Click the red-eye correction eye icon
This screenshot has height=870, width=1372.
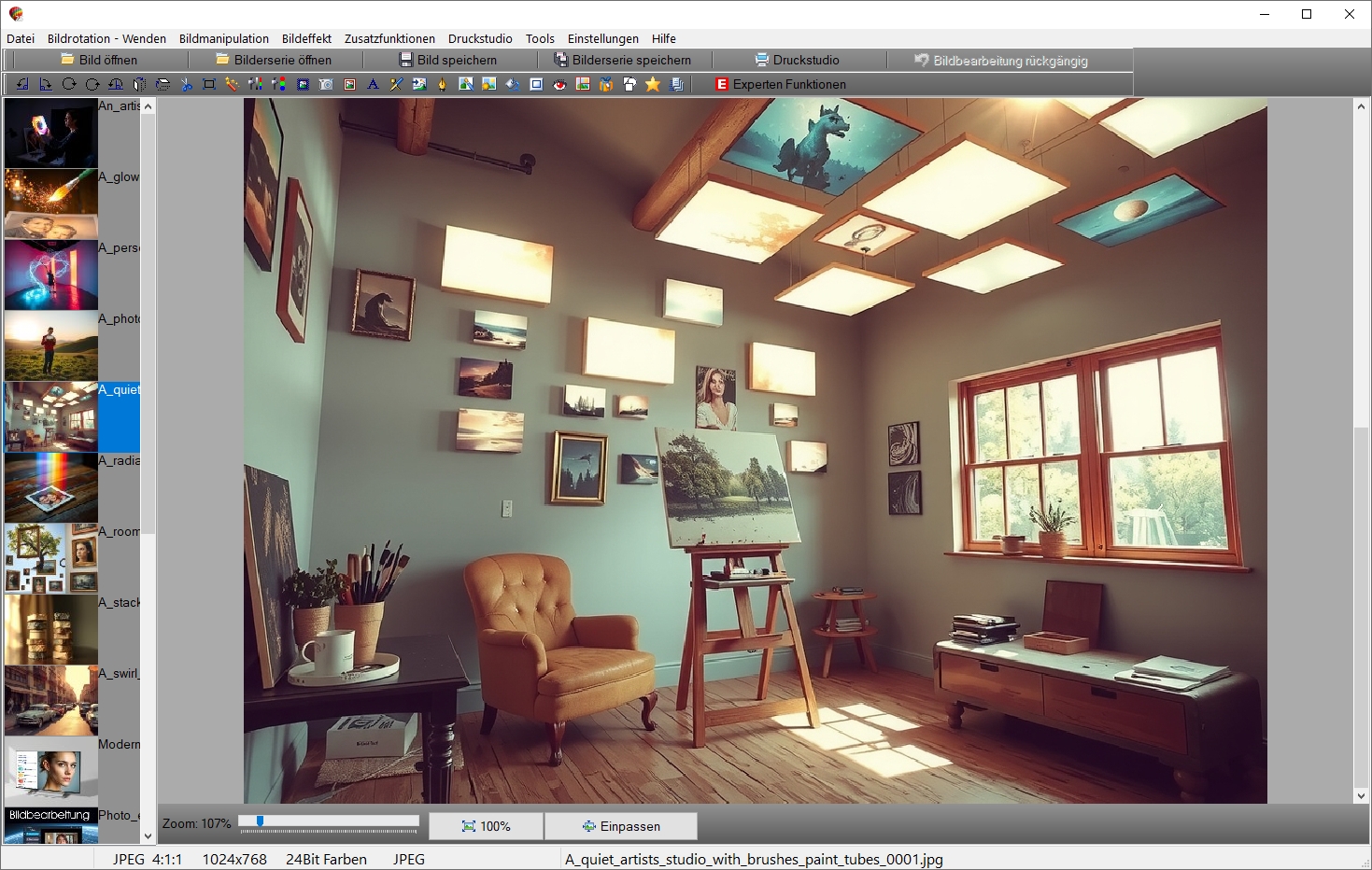pos(559,84)
